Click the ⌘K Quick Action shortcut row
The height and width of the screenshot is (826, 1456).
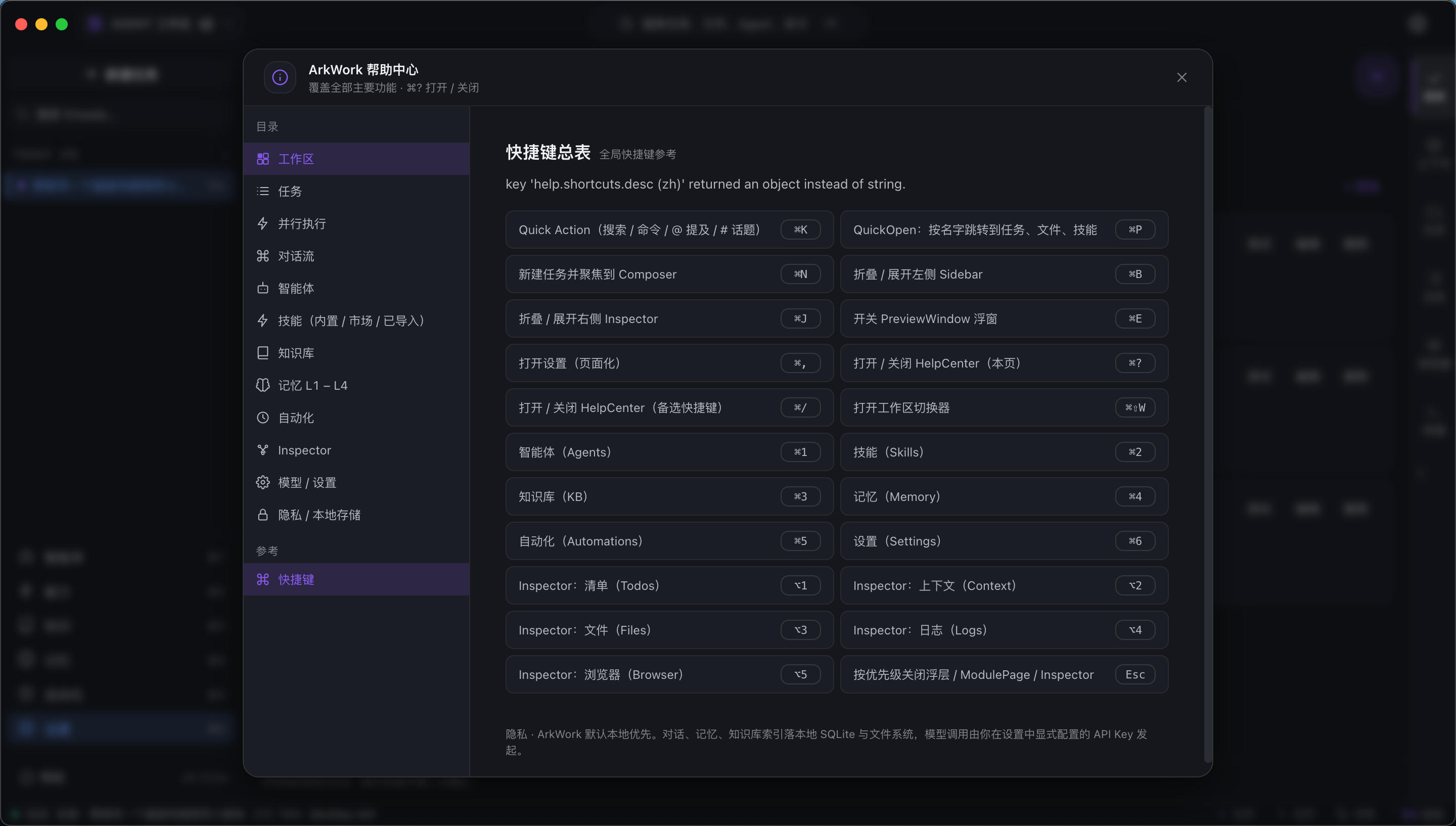coord(669,230)
